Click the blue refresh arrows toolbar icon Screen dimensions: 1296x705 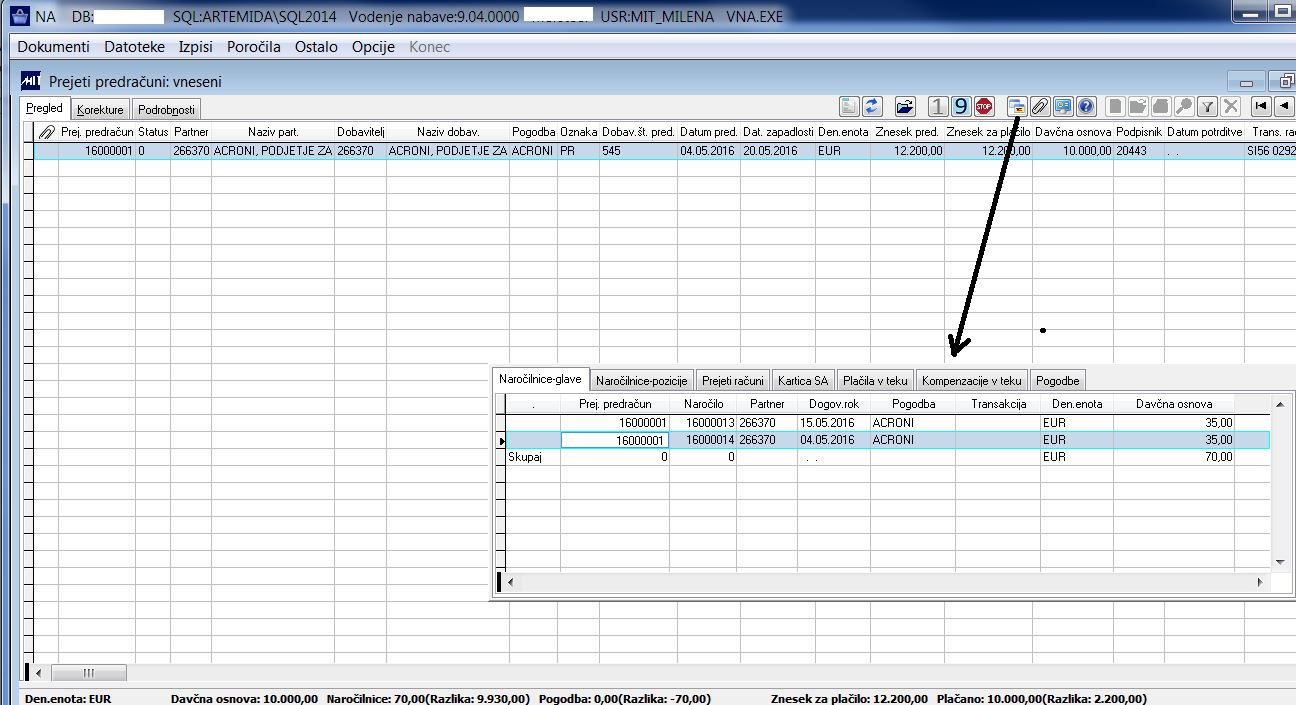pyautogui.click(x=872, y=106)
